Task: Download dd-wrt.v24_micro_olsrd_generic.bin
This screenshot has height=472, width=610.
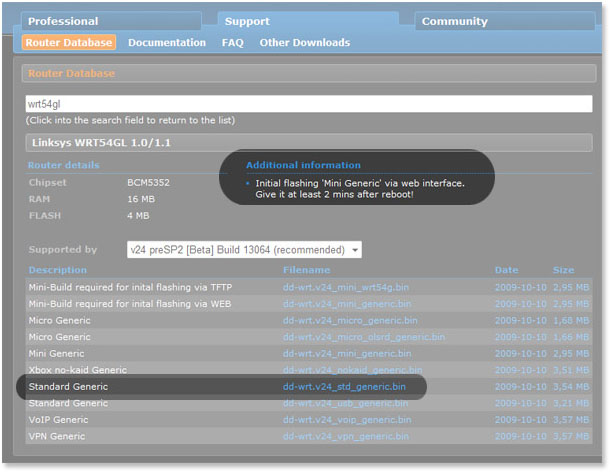Action: coord(364,337)
